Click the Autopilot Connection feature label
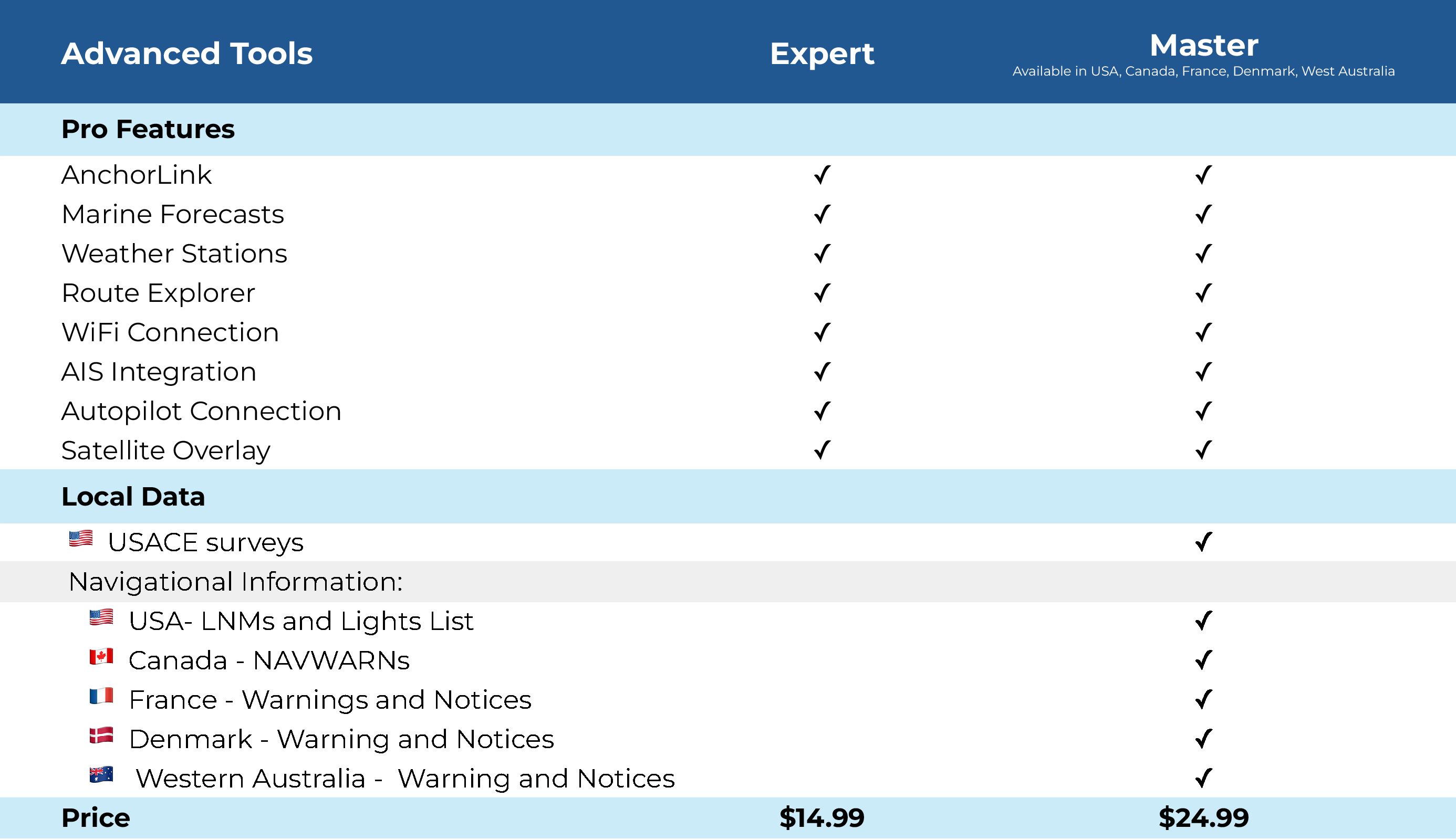Viewport: 1456px width, 840px height. pyautogui.click(x=201, y=412)
